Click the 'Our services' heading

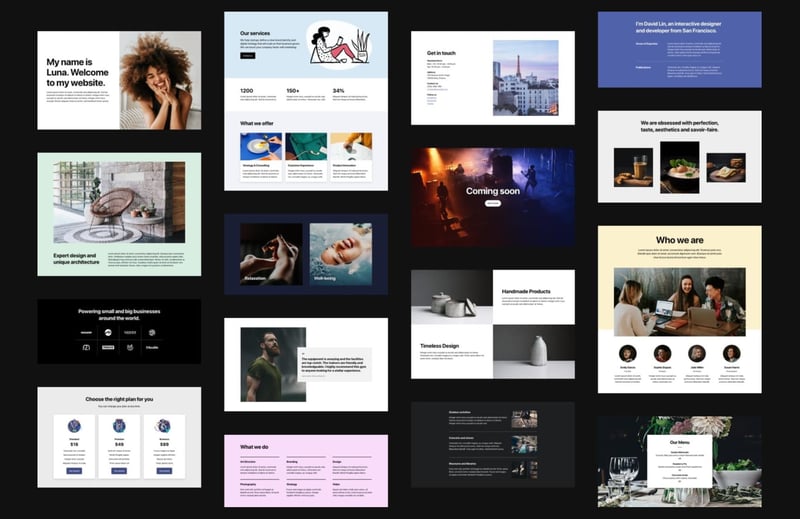coord(255,33)
